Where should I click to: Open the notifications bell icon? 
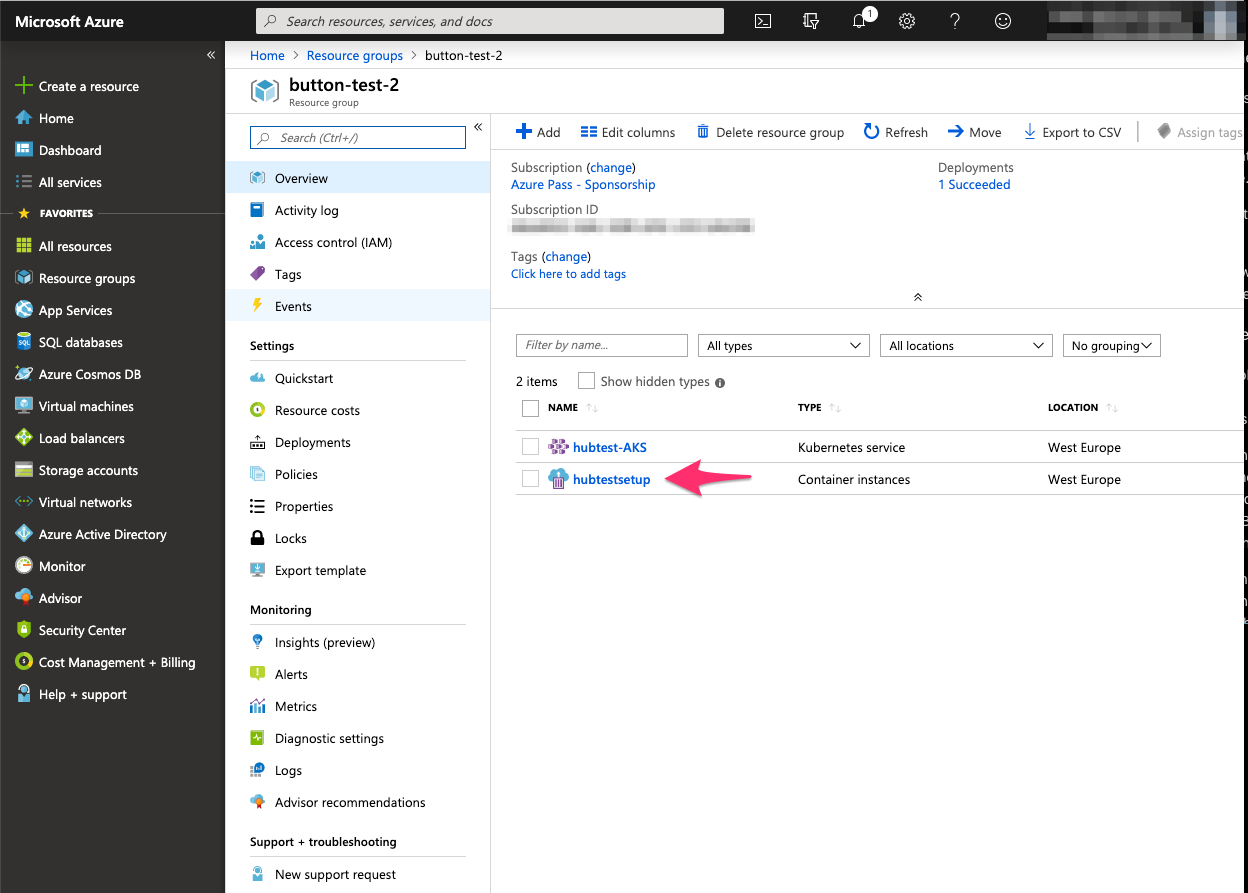click(x=860, y=21)
